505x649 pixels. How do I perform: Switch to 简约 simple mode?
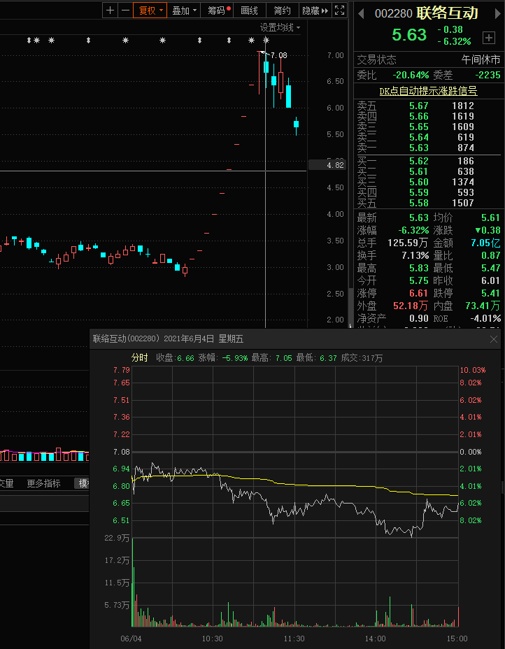click(x=282, y=10)
